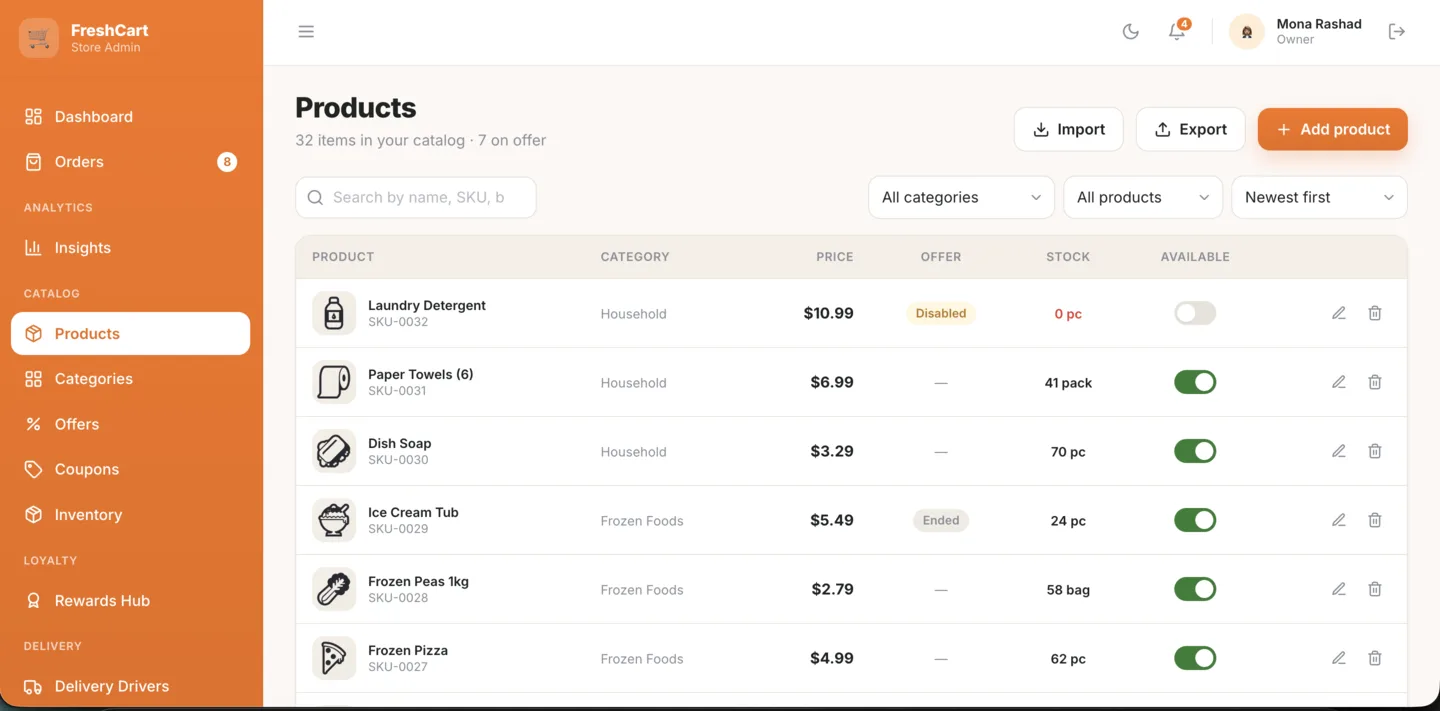1440x711 pixels.
Task: Enable availability for Laundry Detergent
Action: pos(1195,313)
